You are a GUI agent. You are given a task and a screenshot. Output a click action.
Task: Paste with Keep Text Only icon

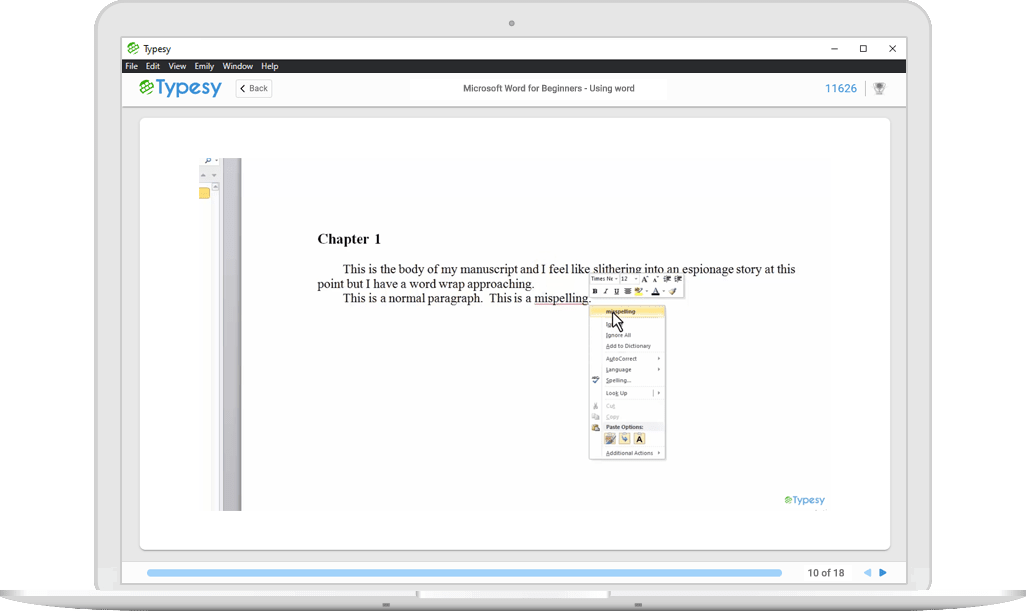[639, 439]
